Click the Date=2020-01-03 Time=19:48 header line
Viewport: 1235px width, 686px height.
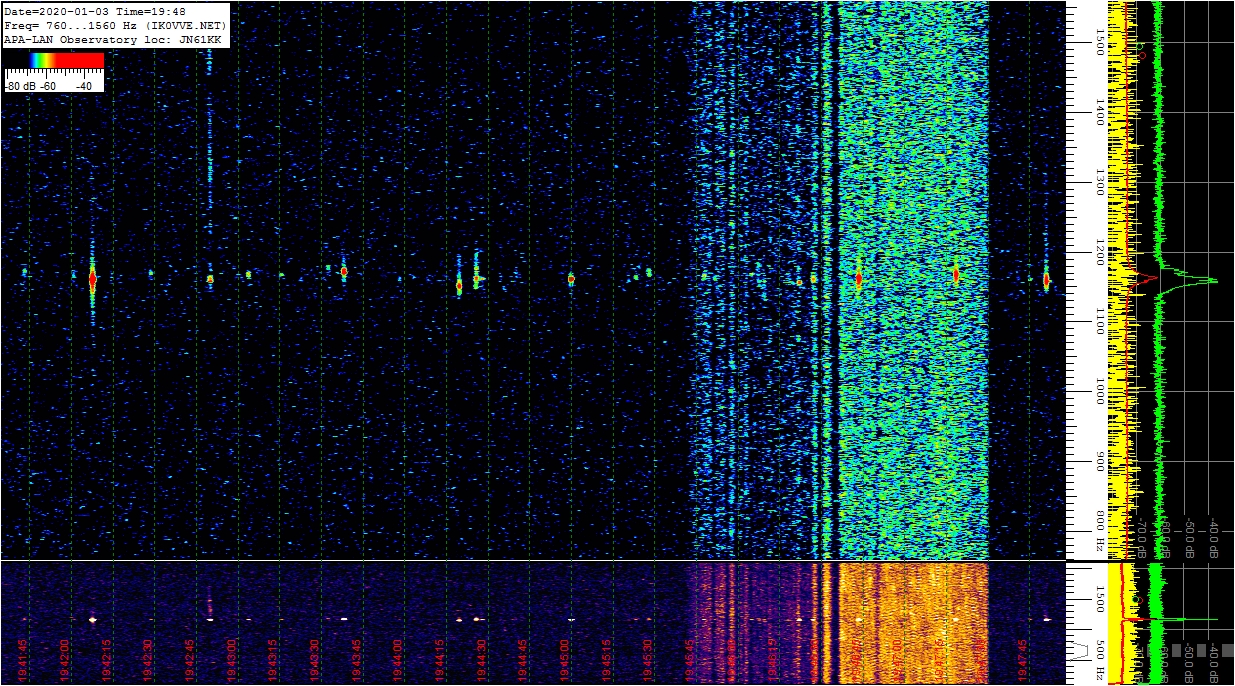95,12
